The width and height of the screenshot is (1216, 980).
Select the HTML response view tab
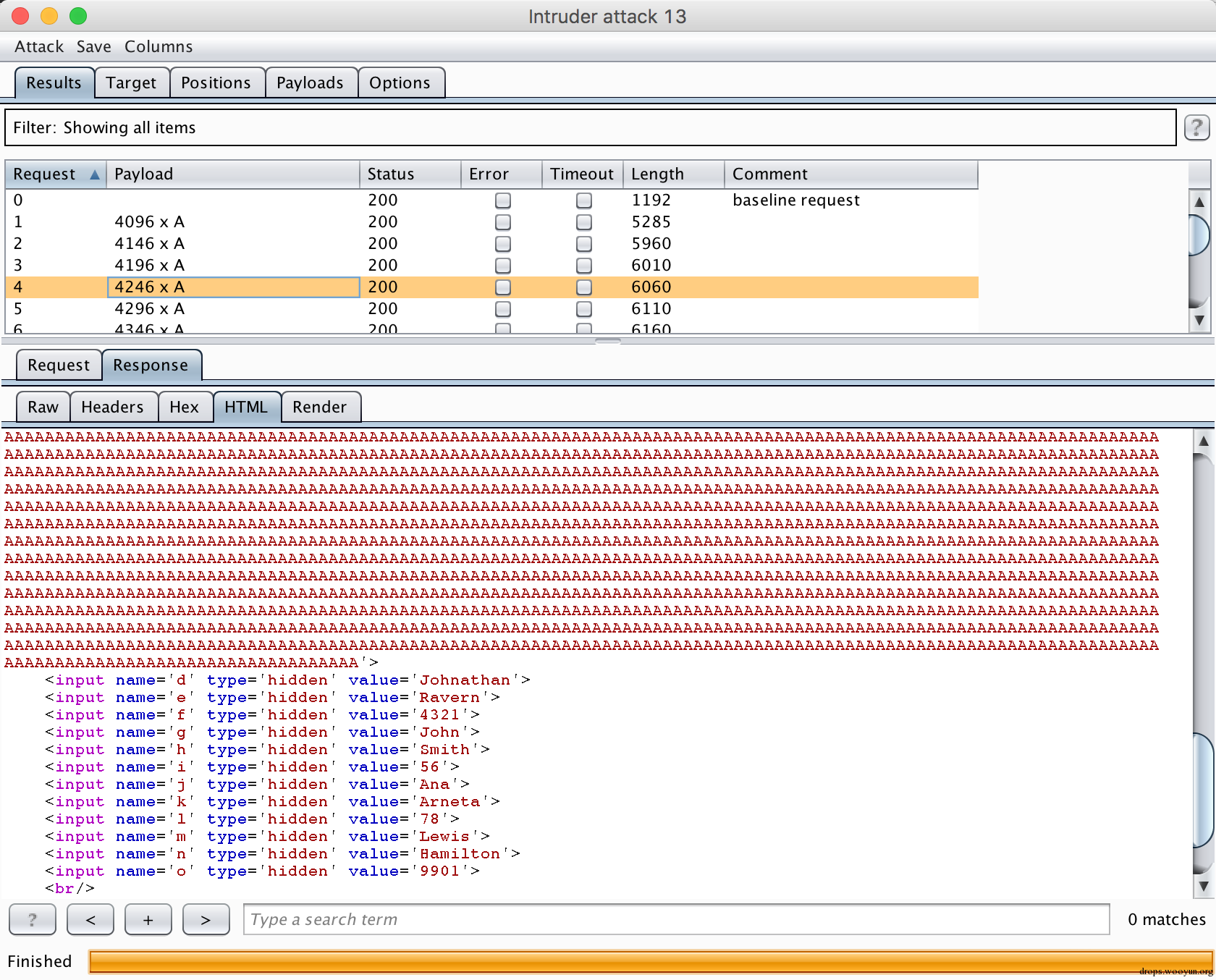pos(246,407)
